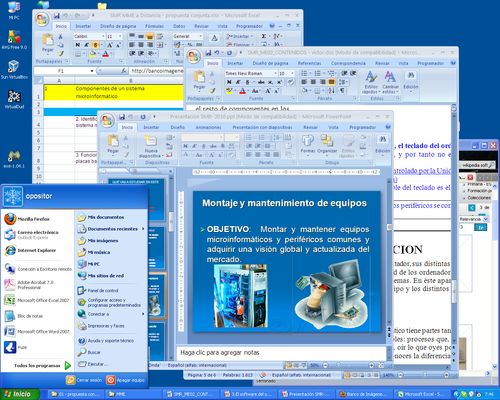
Task: Toggle subscript in Word ribbon
Action: [270, 82]
